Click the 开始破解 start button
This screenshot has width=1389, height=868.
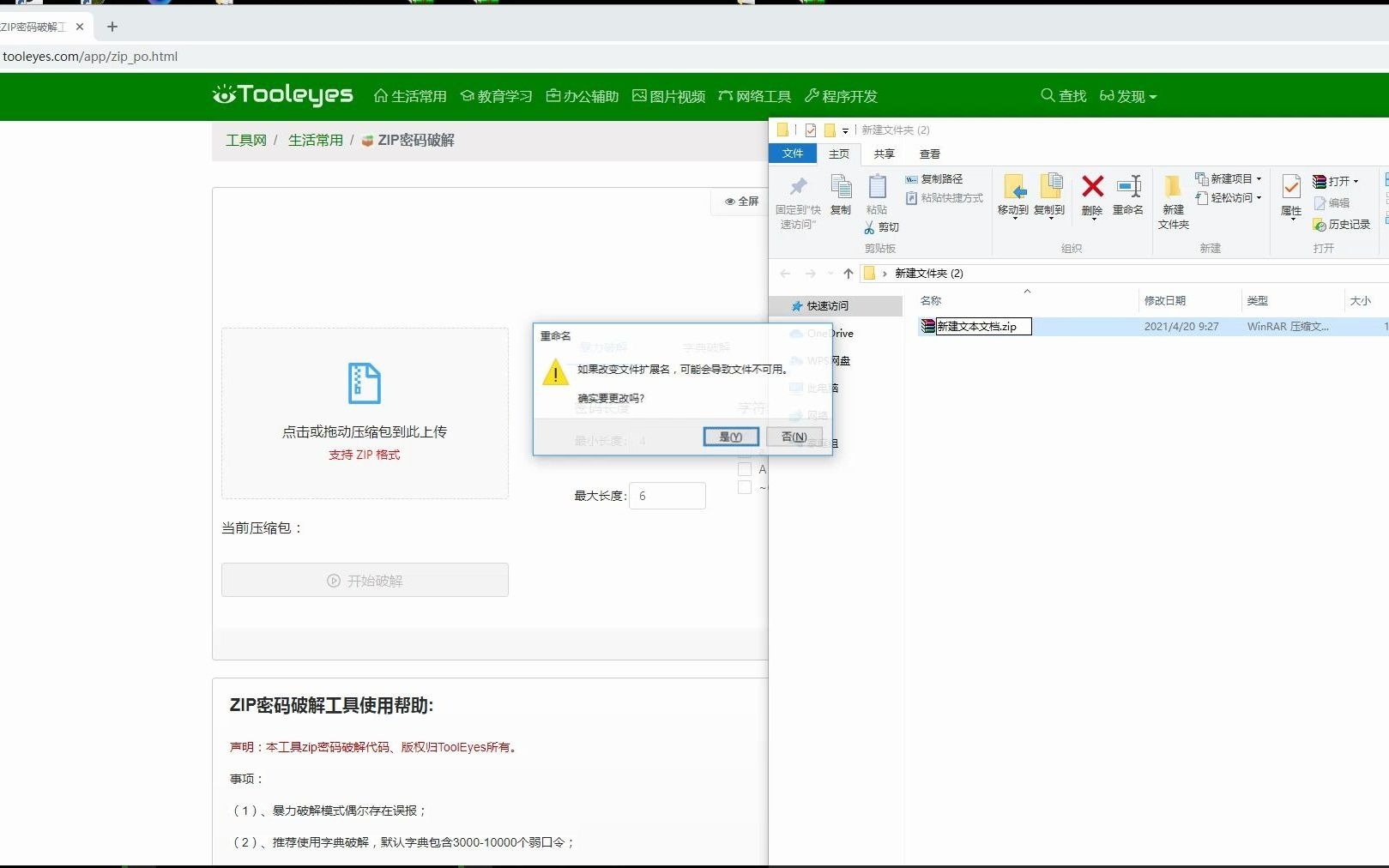(x=365, y=581)
